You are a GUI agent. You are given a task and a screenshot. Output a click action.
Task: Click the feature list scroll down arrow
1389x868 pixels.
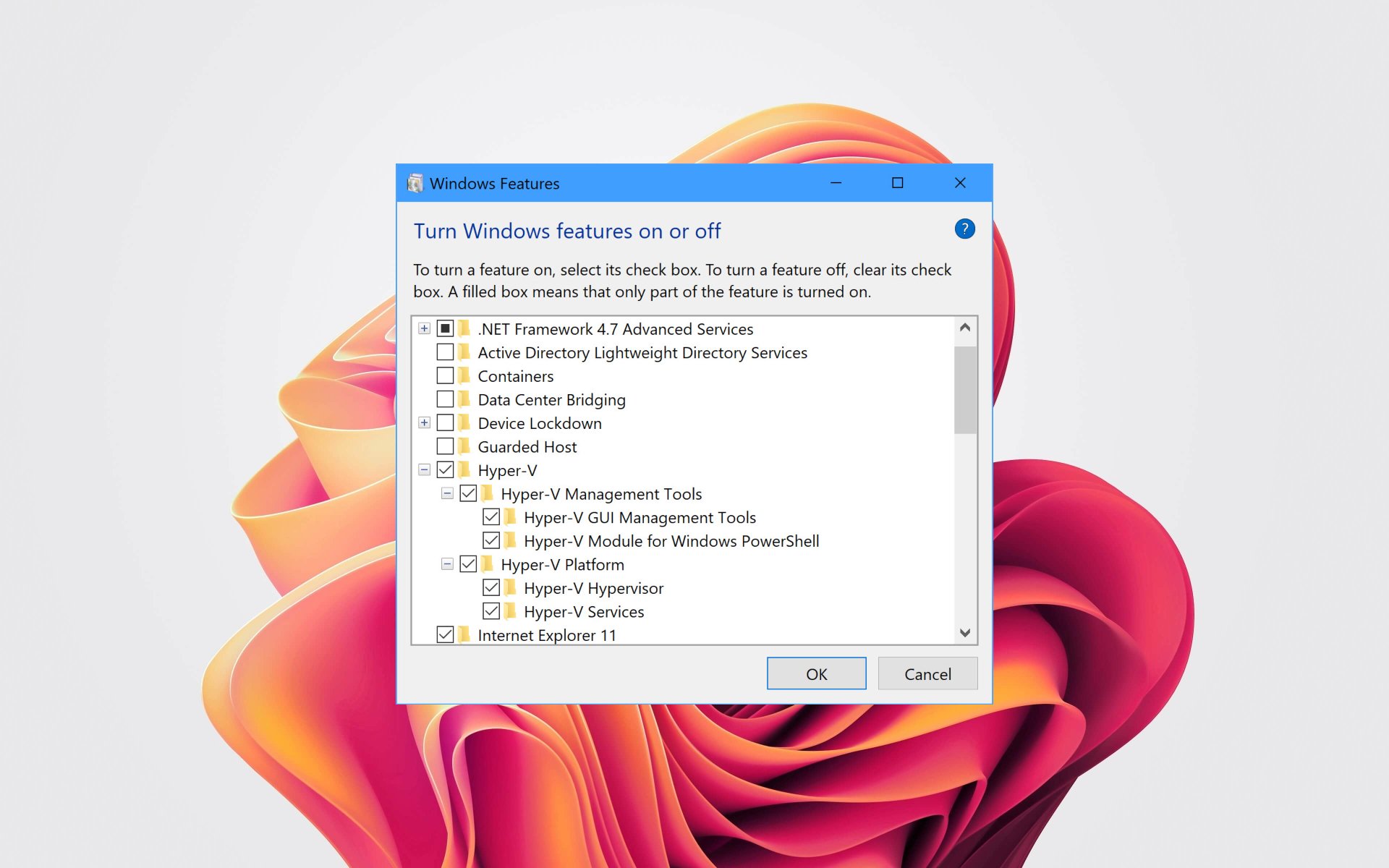point(965,633)
